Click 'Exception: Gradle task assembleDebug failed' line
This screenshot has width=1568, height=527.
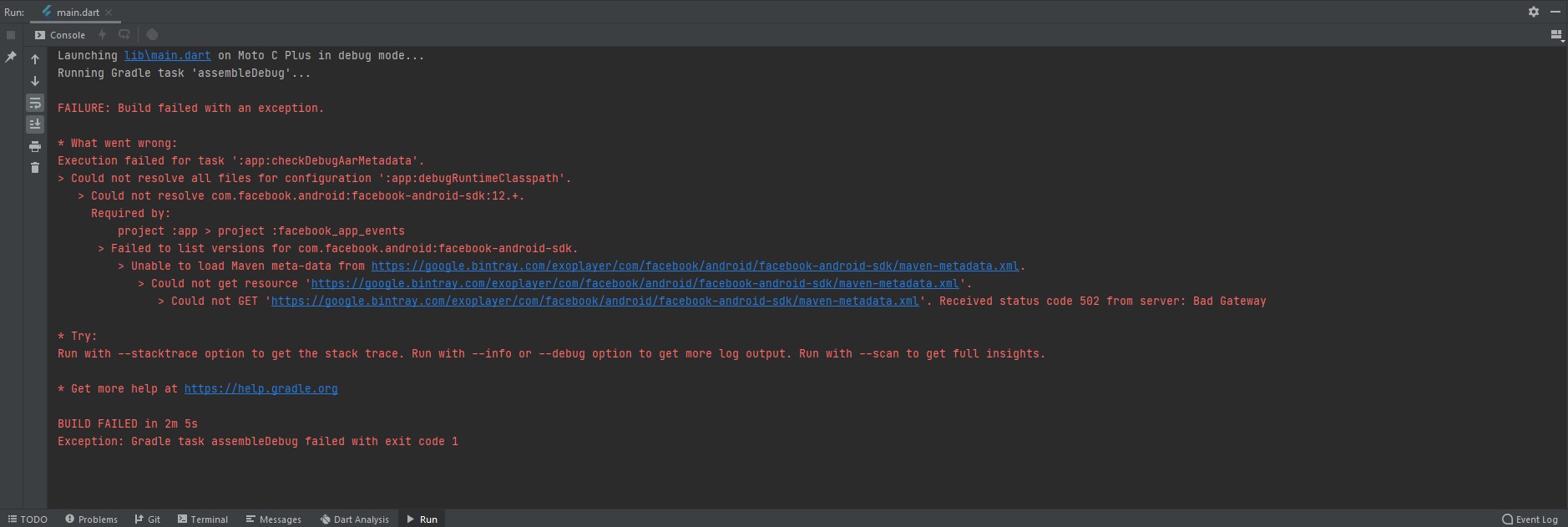point(258,441)
